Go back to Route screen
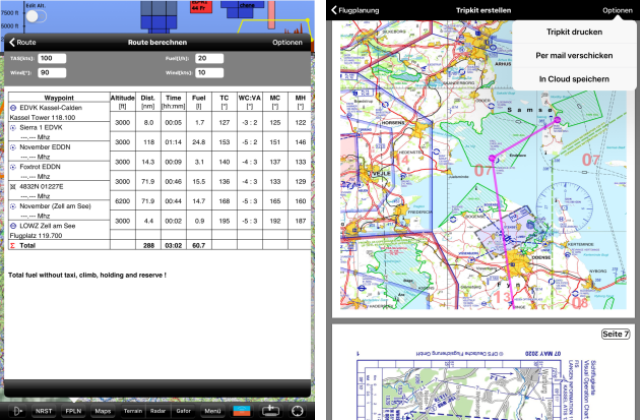The image size is (640, 420). coord(22,43)
